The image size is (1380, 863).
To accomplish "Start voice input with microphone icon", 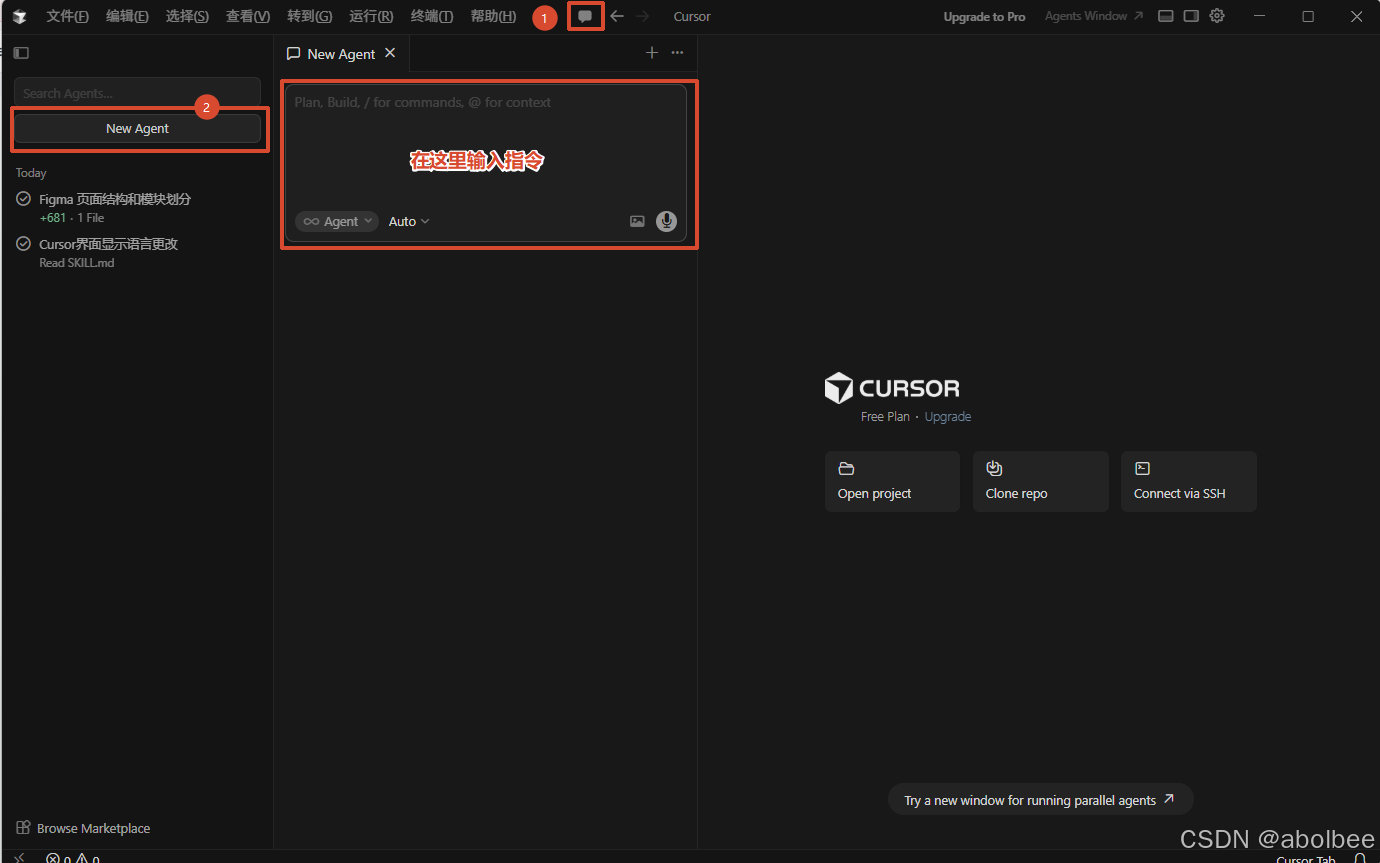I will tap(666, 221).
